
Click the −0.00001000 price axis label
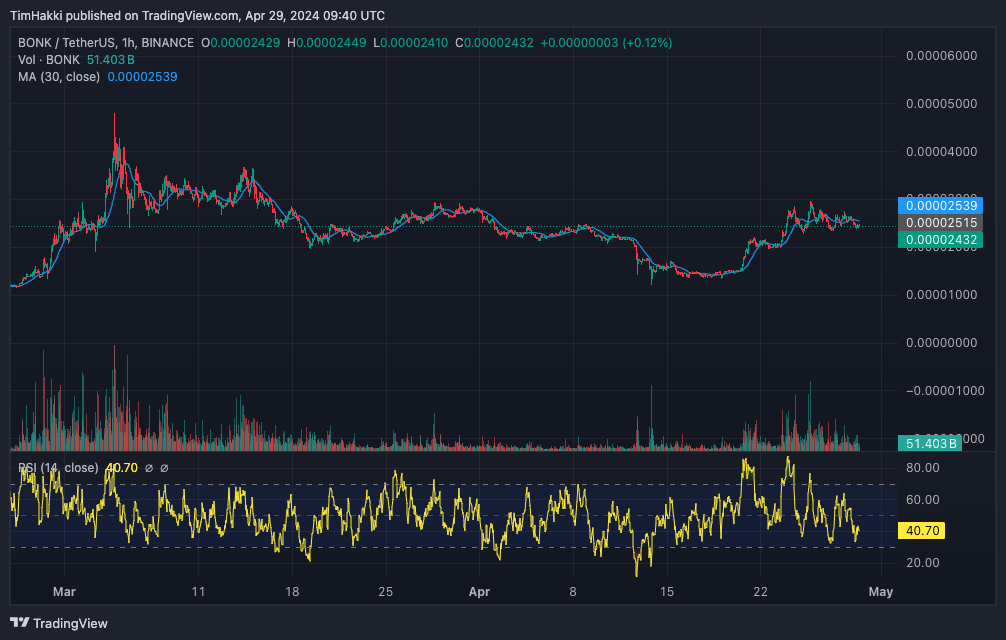pyautogui.click(x=944, y=391)
